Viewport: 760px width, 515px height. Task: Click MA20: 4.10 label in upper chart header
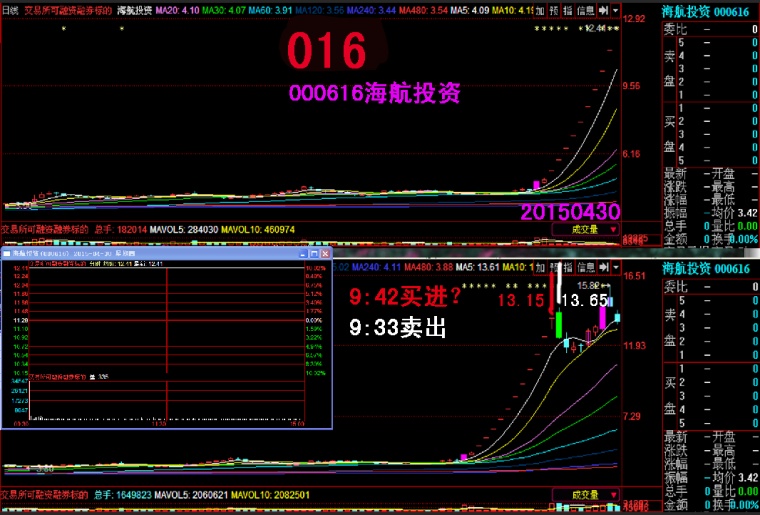tap(177, 10)
